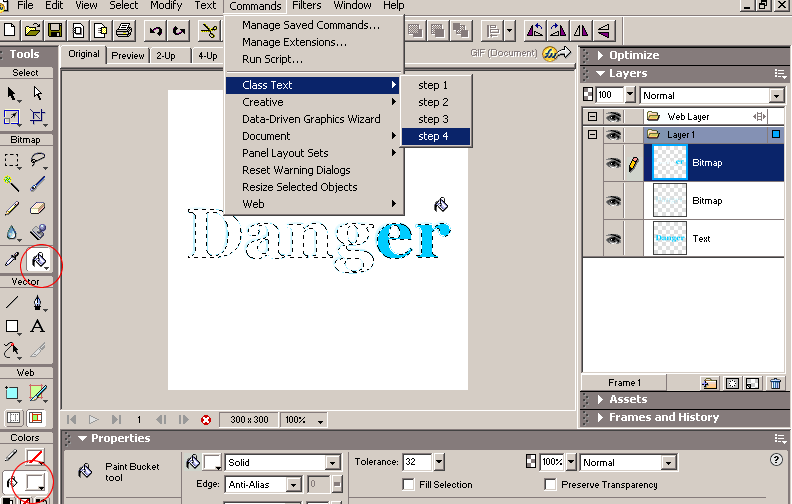Select the Lasso tool
Screen dimensions: 792x504
pos(37,161)
